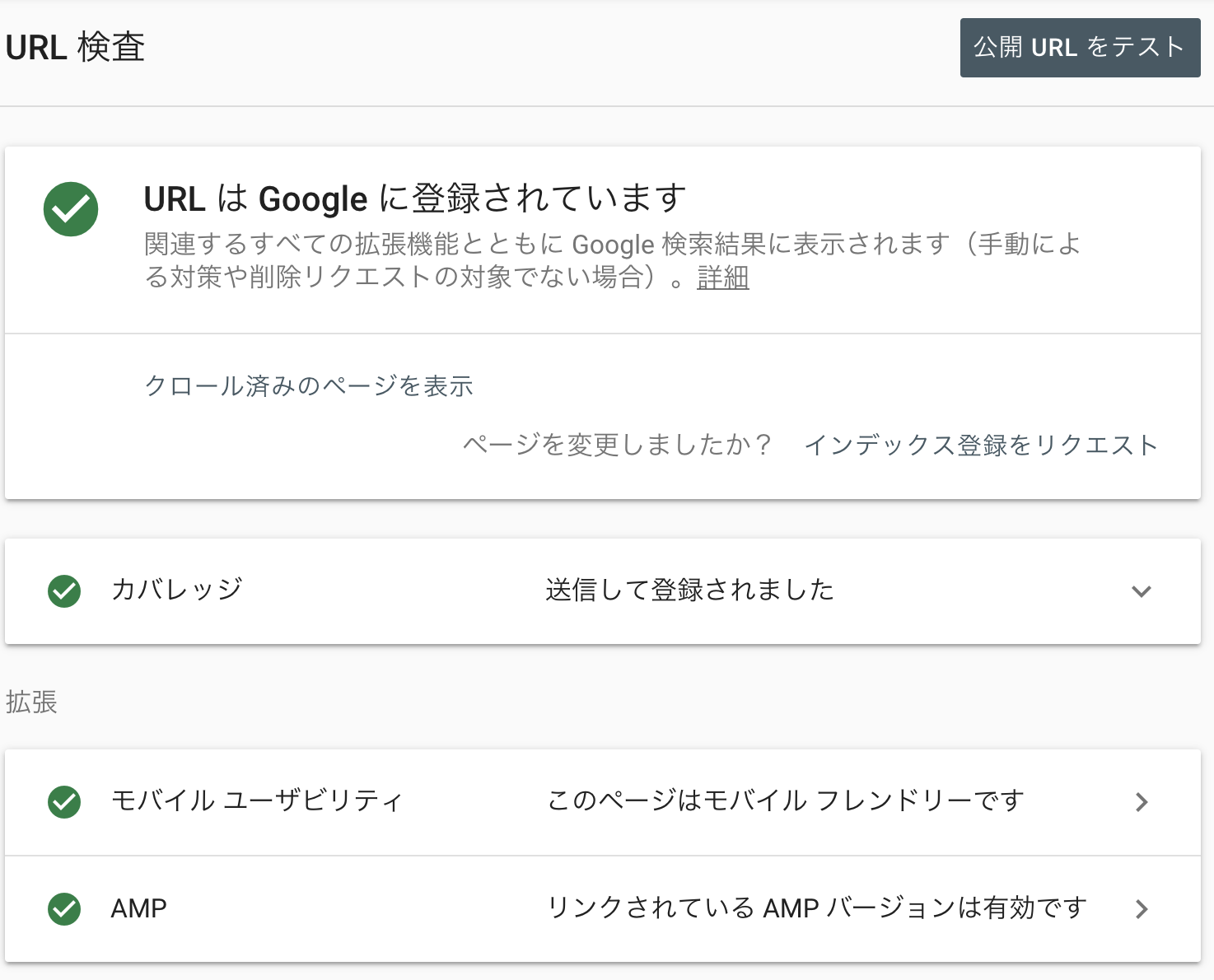
Task: Click the URL 検査 page title
Action: click(75, 48)
